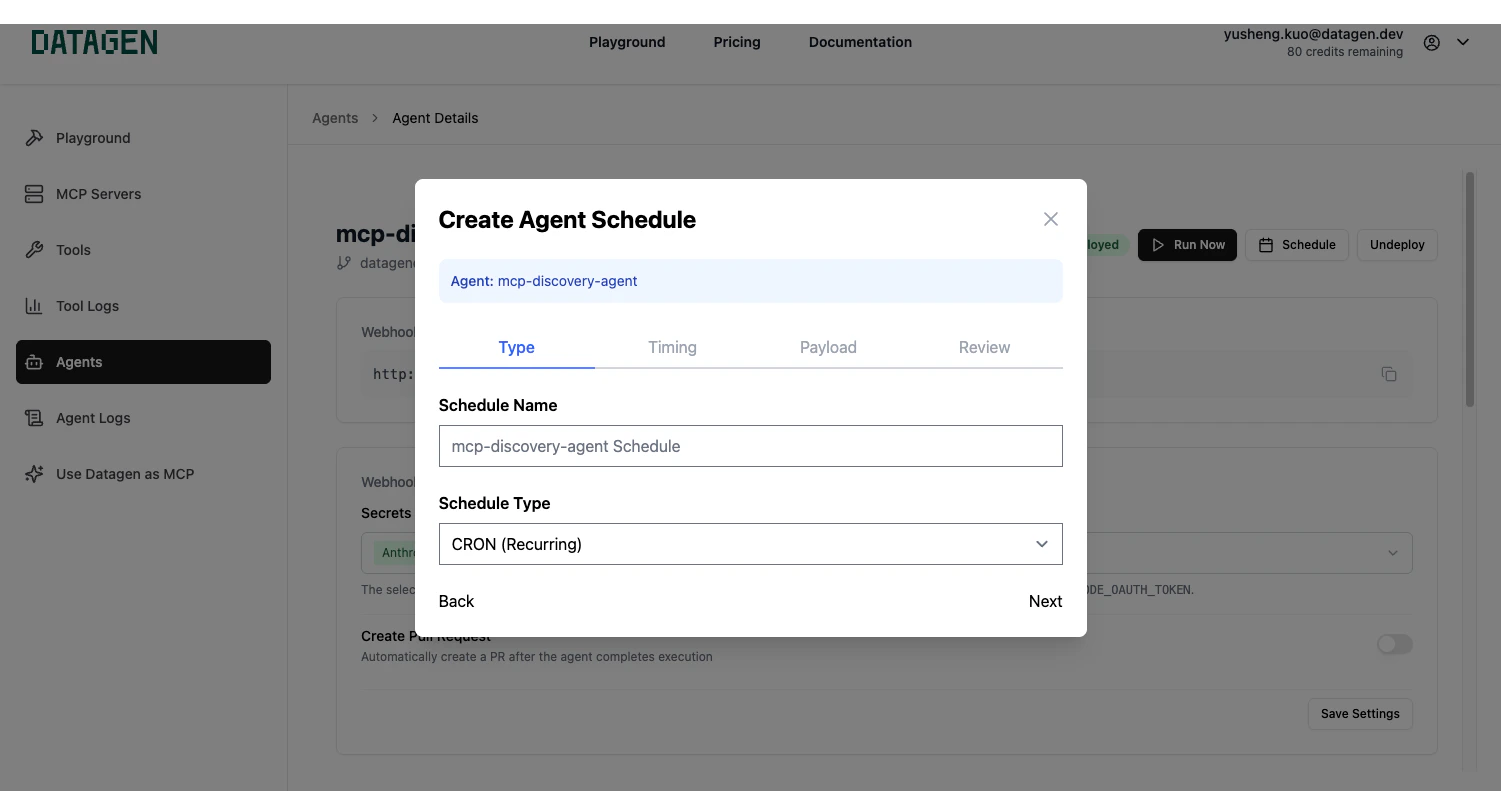Screen dimensions: 1501x791
Task: Click the DATAGEN logo in the header
Action: click(x=94, y=42)
